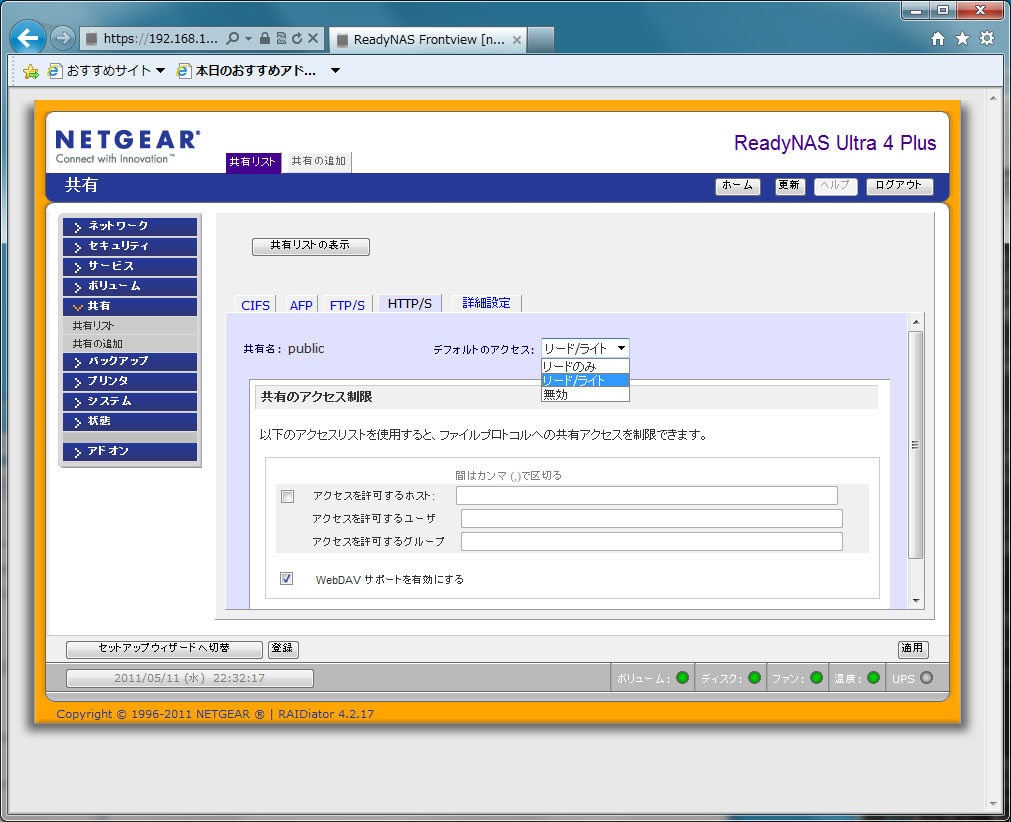
Task: Open the IE tools gear icon
Action: 987,38
